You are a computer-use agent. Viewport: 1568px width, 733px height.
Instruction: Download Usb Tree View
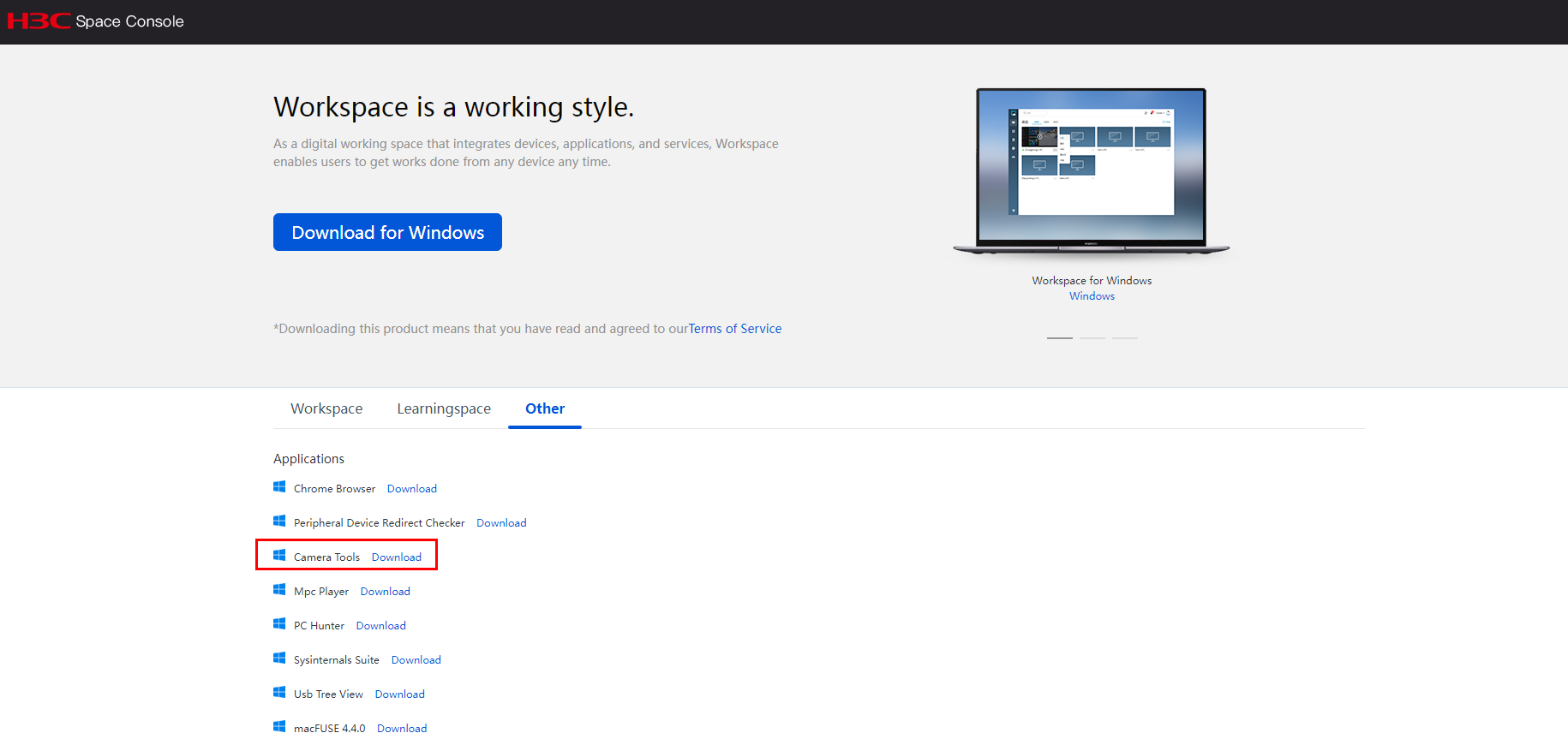coord(400,694)
